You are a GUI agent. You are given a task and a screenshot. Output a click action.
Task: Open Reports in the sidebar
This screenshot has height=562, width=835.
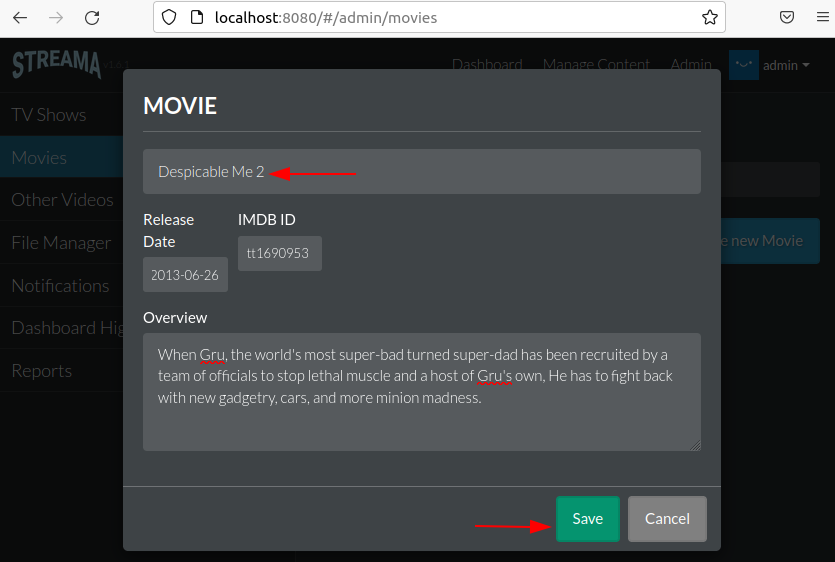click(61, 370)
